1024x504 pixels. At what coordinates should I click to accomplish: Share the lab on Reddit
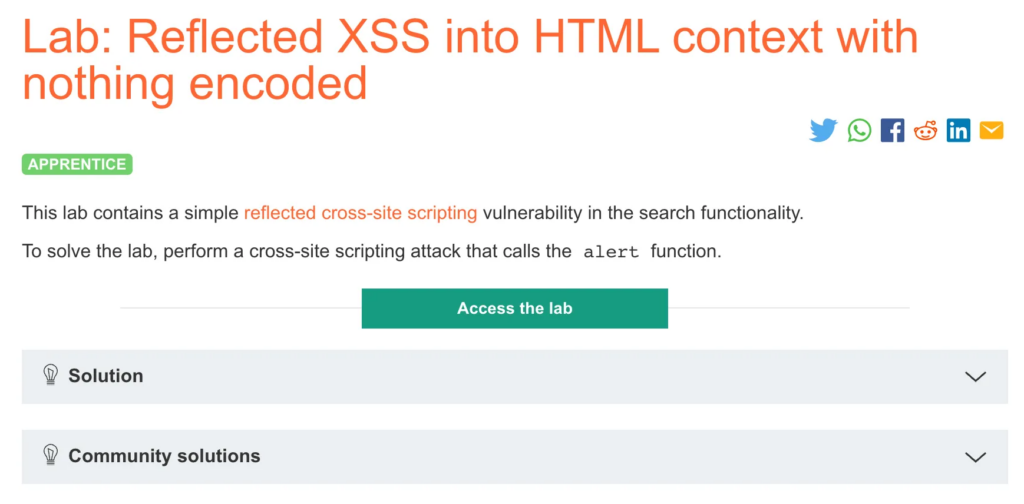coord(925,131)
